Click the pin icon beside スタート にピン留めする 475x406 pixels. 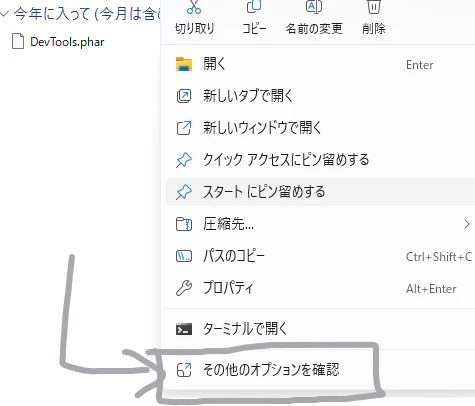coord(184,192)
